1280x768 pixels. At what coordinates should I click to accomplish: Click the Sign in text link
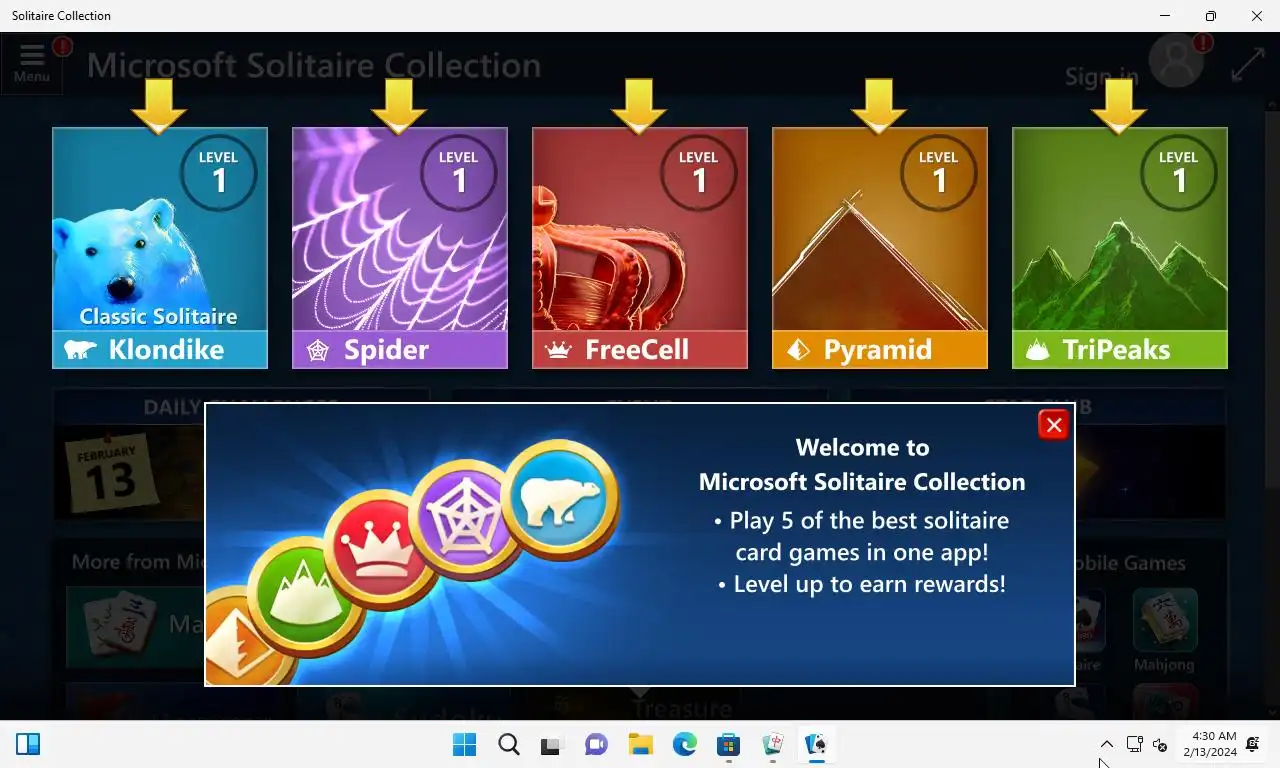pos(1101,77)
